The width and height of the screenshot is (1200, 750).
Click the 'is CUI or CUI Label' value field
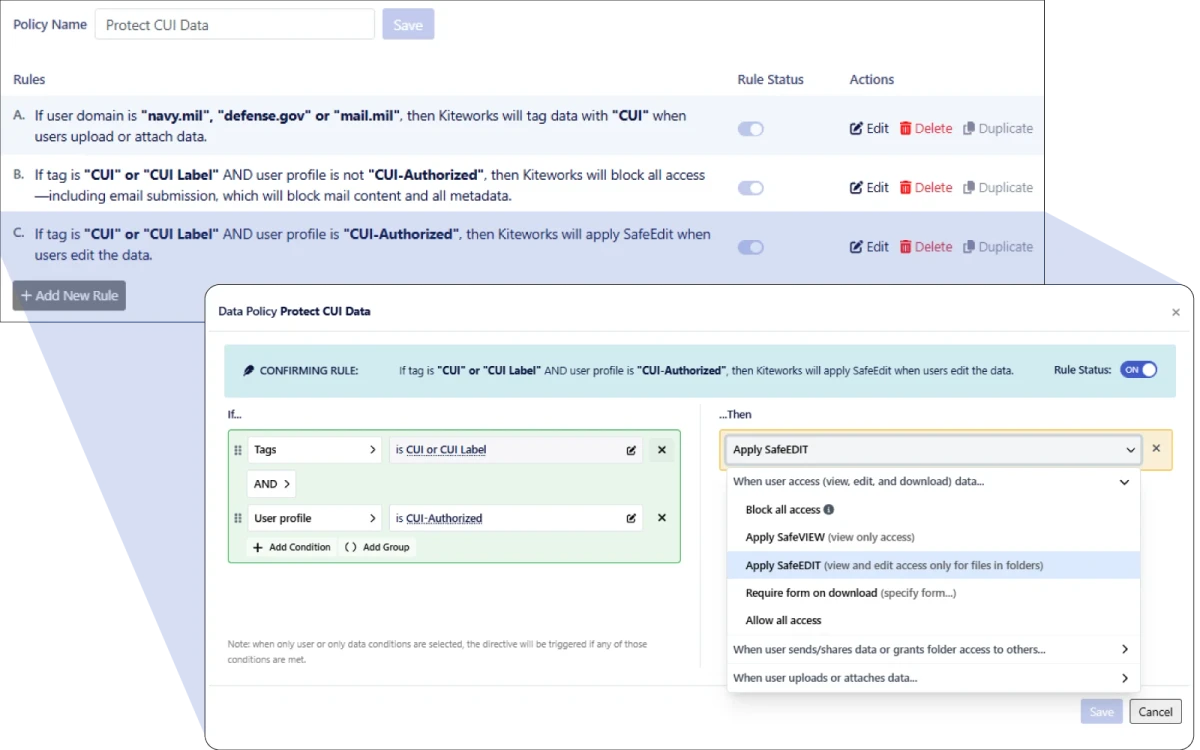[516, 450]
